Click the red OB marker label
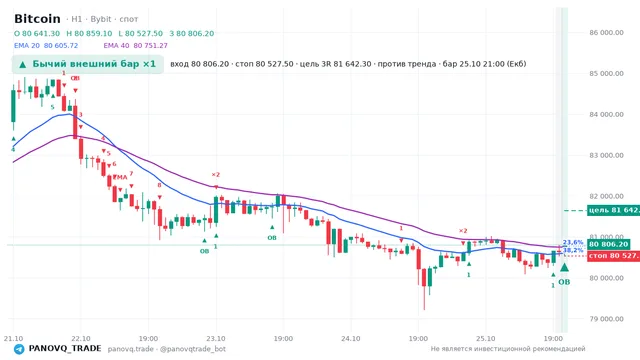Screen dimensions: 640x360 tap(75, 78)
